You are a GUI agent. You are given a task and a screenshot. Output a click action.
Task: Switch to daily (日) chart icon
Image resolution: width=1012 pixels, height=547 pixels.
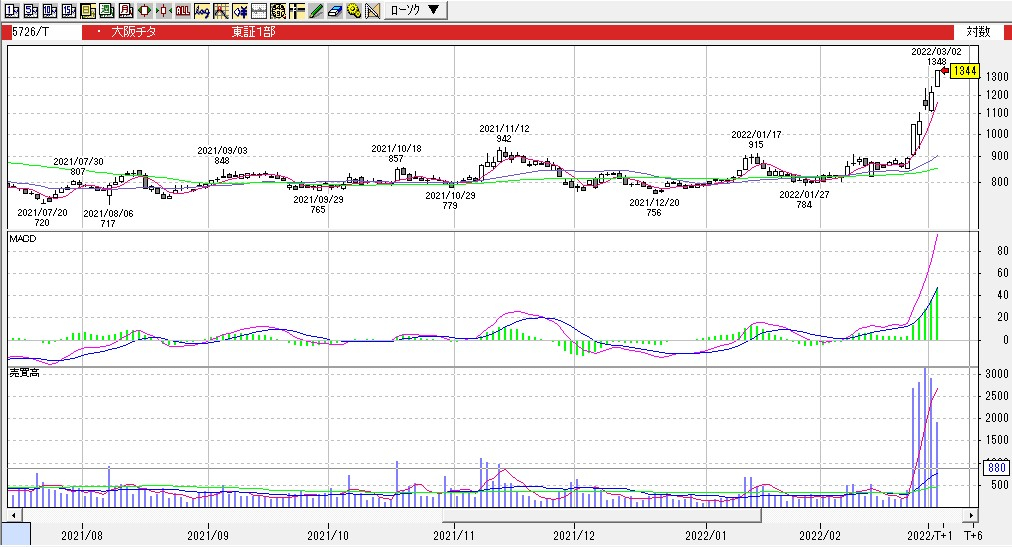coord(88,10)
